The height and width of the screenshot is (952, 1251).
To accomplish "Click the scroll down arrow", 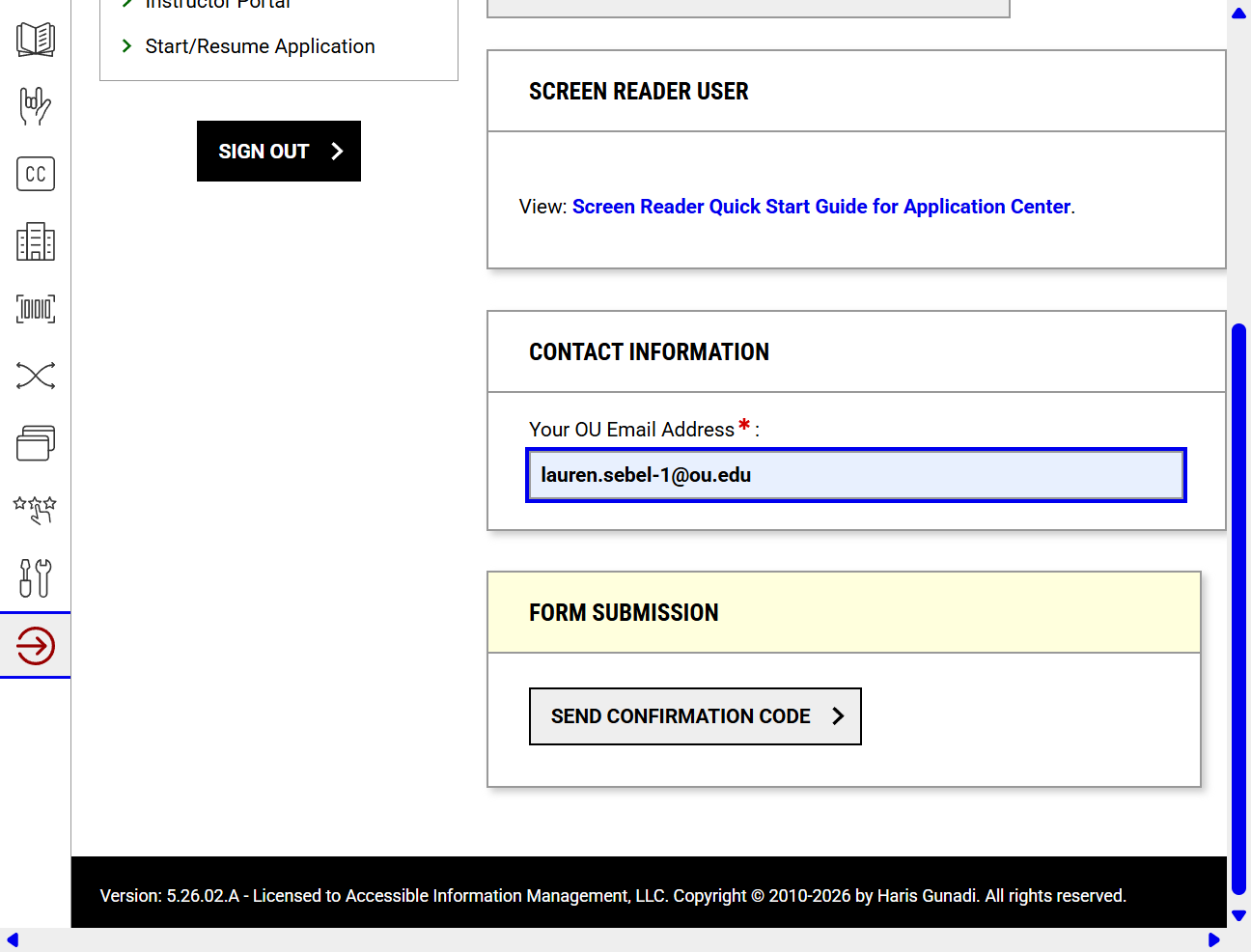I will pos(1239,915).
